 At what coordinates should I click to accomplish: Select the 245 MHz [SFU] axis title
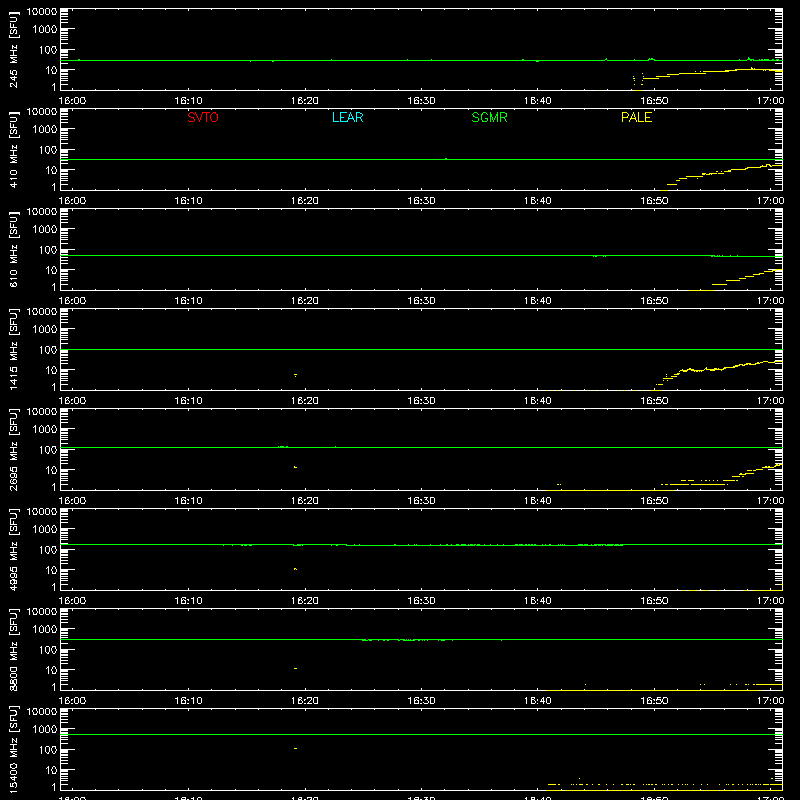coord(14,50)
